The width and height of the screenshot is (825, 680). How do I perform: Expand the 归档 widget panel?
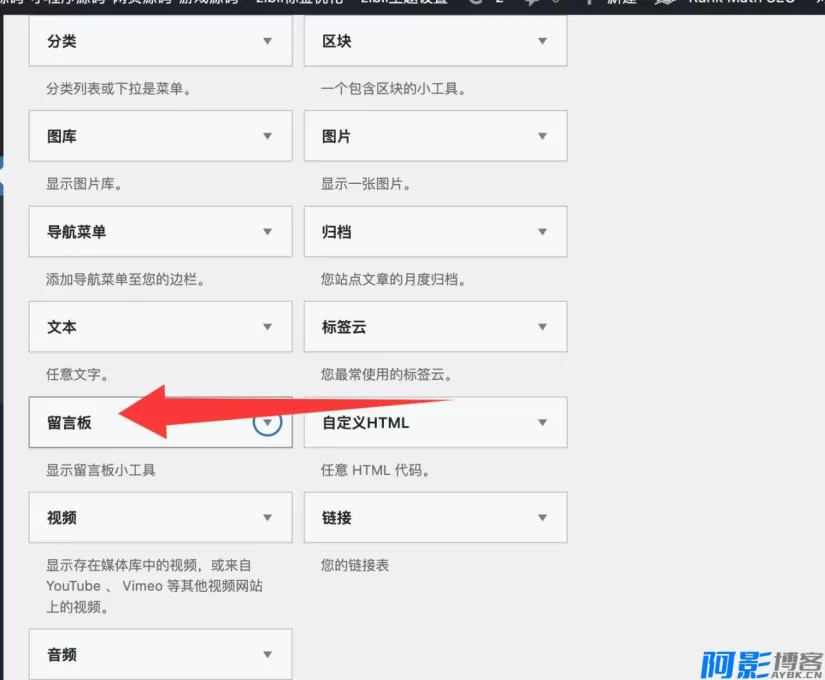click(x=541, y=231)
